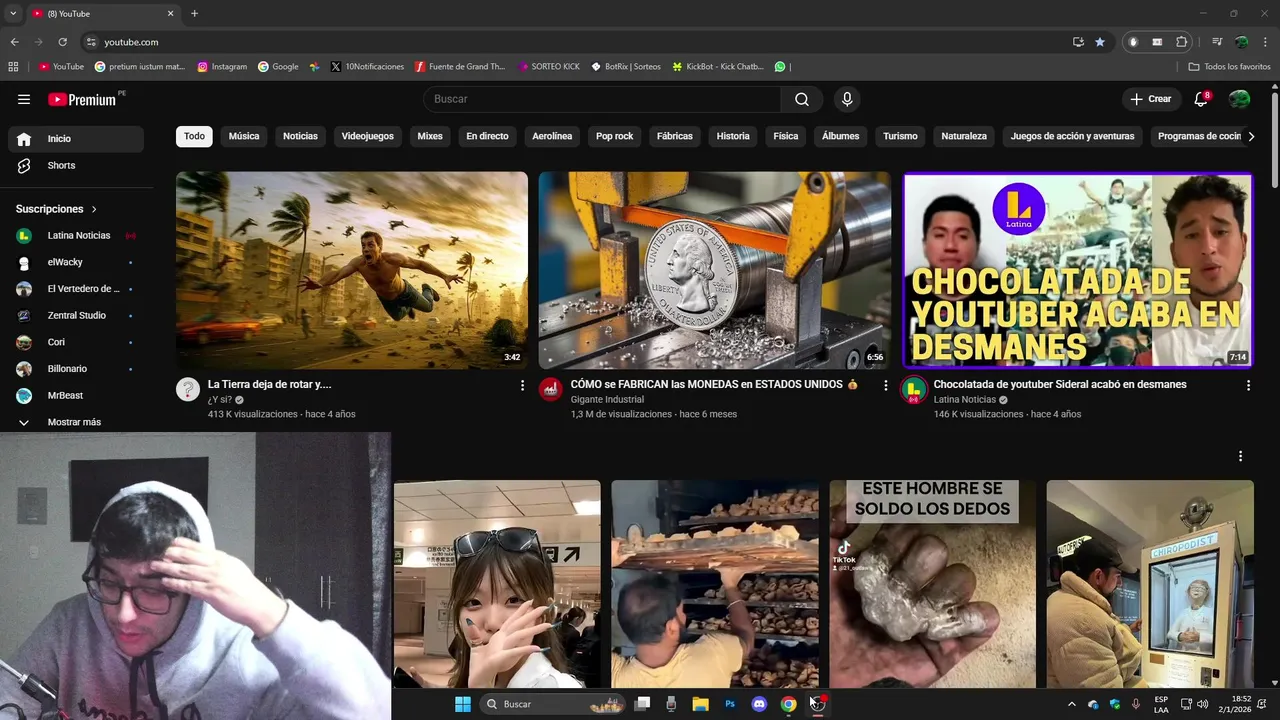Open Chrome apps grid shortcut
The image size is (1280, 720).
coord(13,67)
